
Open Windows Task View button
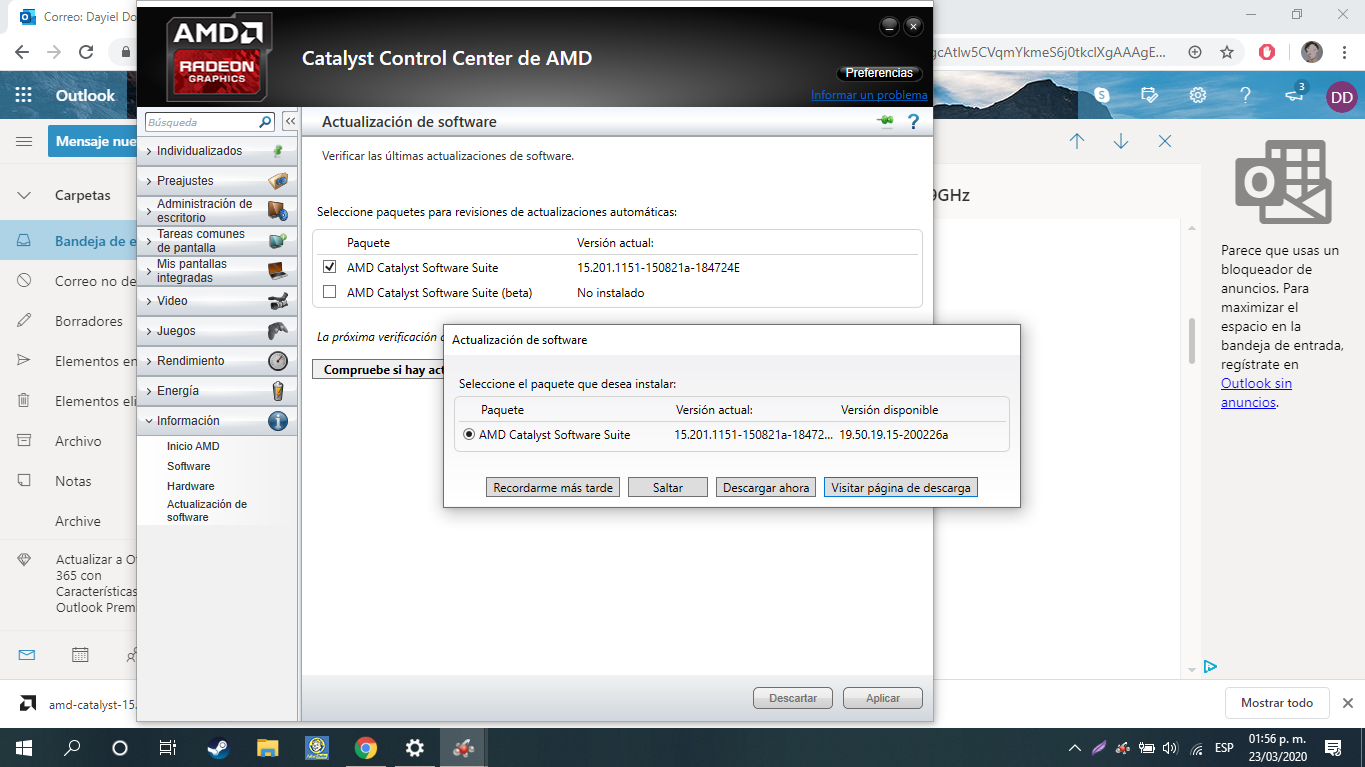pos(168,747)
